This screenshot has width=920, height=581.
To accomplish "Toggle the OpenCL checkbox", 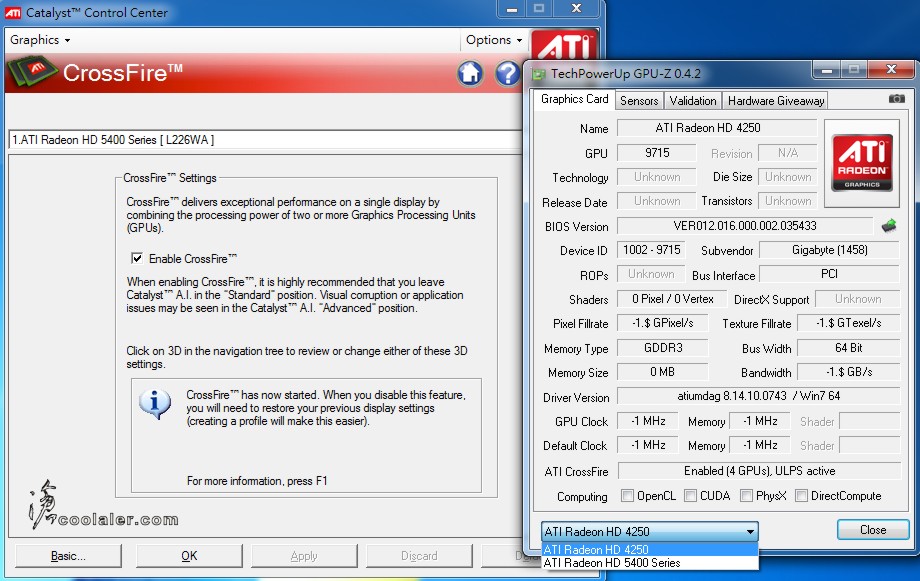I will coord(627,496).
